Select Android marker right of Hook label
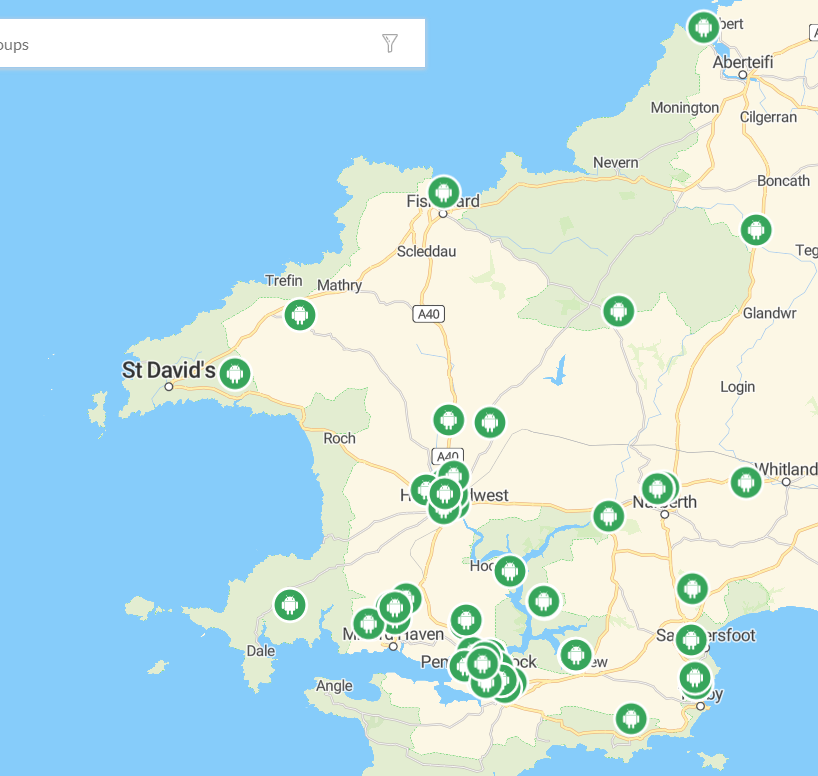Screen dimensions: 818x776 (510, 571)
